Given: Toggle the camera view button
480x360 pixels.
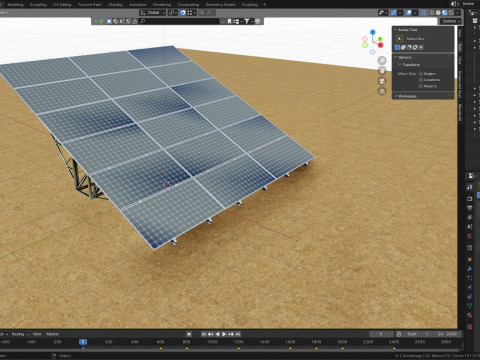Looking at the screenshot, I should click(x=382, y=81).
